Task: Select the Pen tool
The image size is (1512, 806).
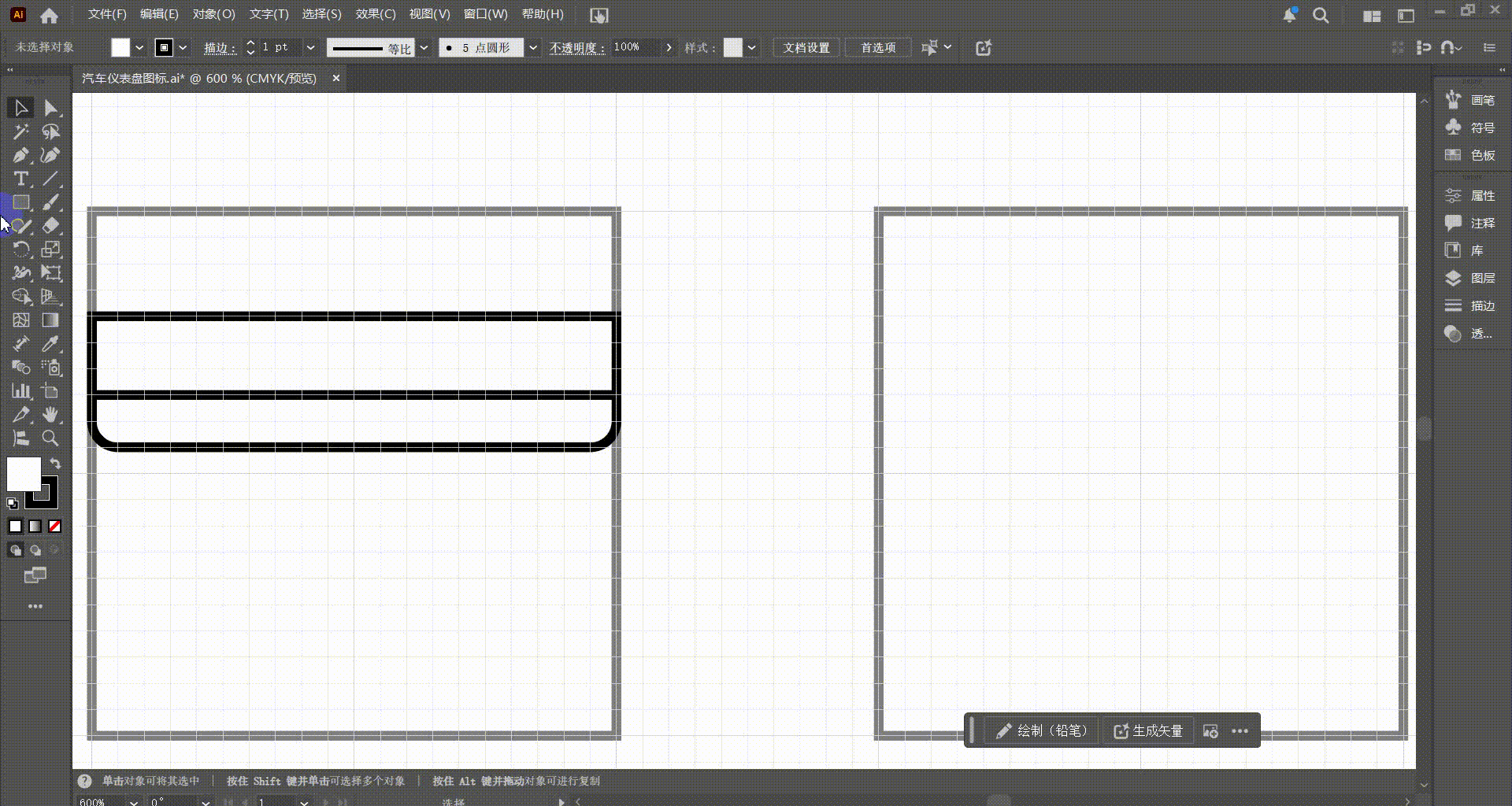Action: (x=20, y=155)
